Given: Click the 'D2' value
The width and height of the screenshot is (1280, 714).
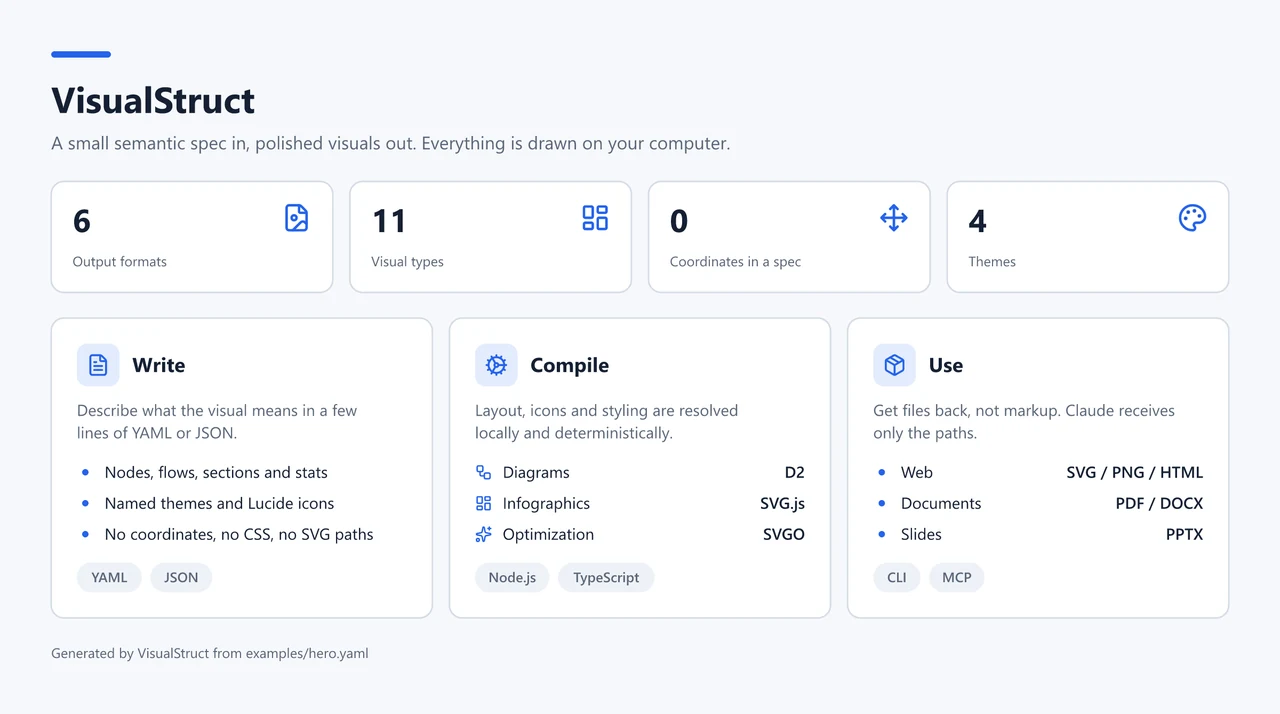Looking at the screenshot, I should pyautogui.click(x=795, y=473).
